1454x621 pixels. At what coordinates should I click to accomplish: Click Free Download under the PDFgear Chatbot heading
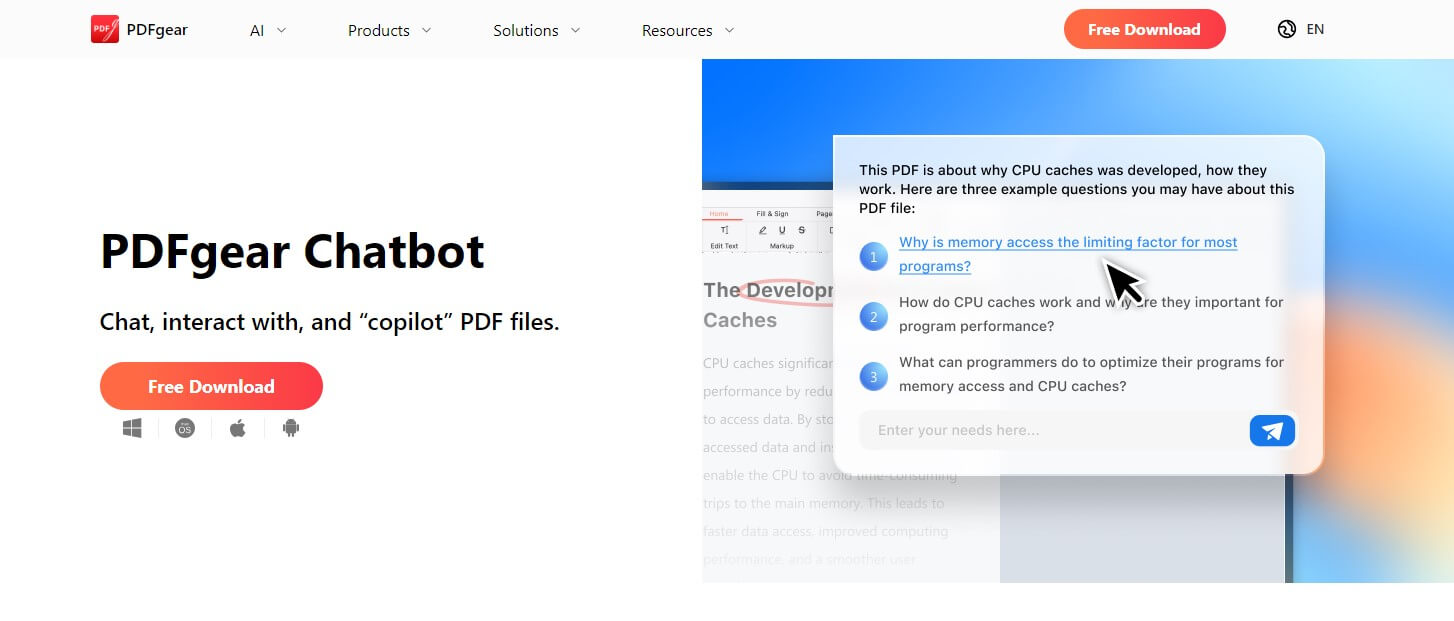click(211, 386)
